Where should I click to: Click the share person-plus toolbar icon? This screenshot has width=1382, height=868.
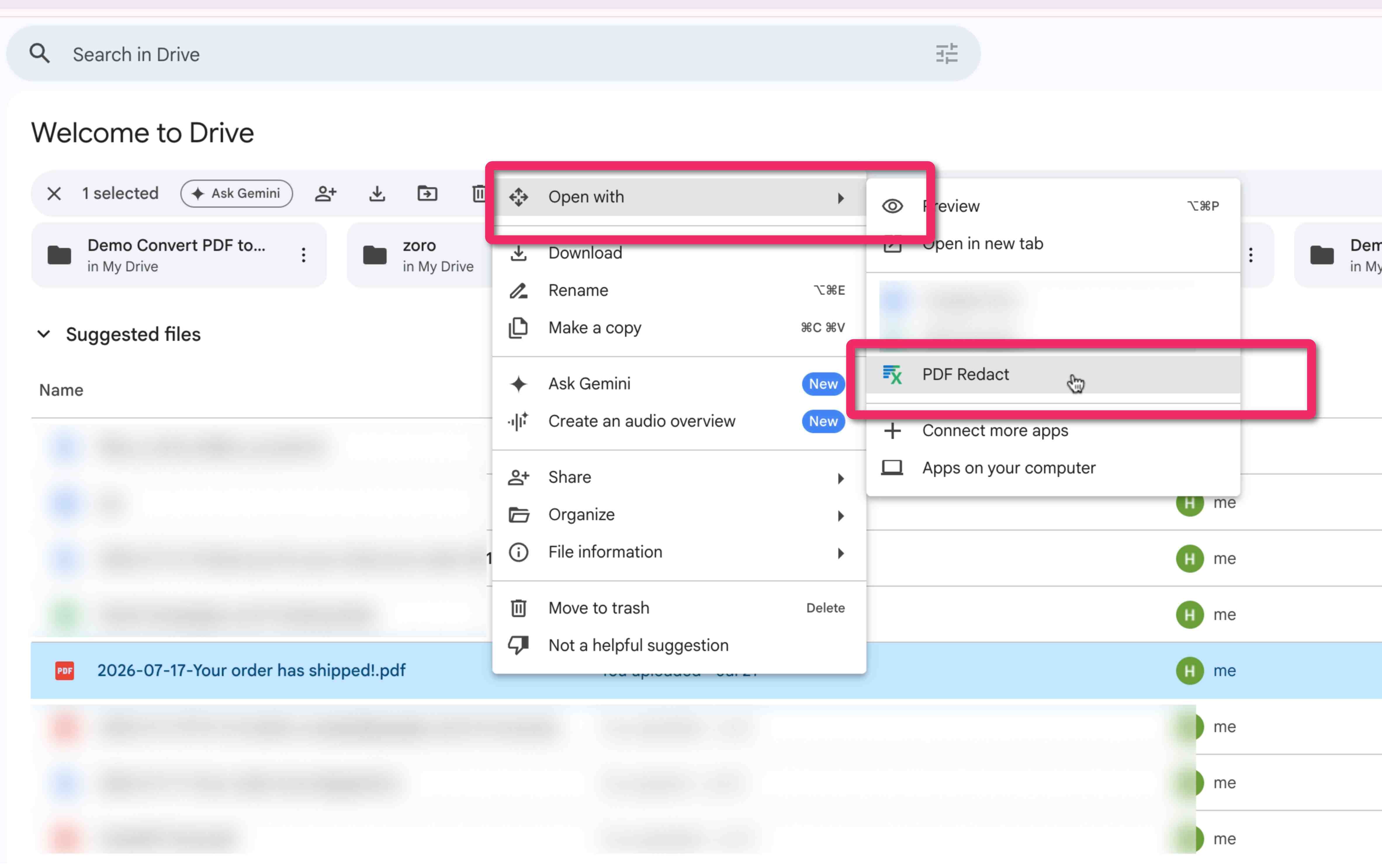coord(325,193)
